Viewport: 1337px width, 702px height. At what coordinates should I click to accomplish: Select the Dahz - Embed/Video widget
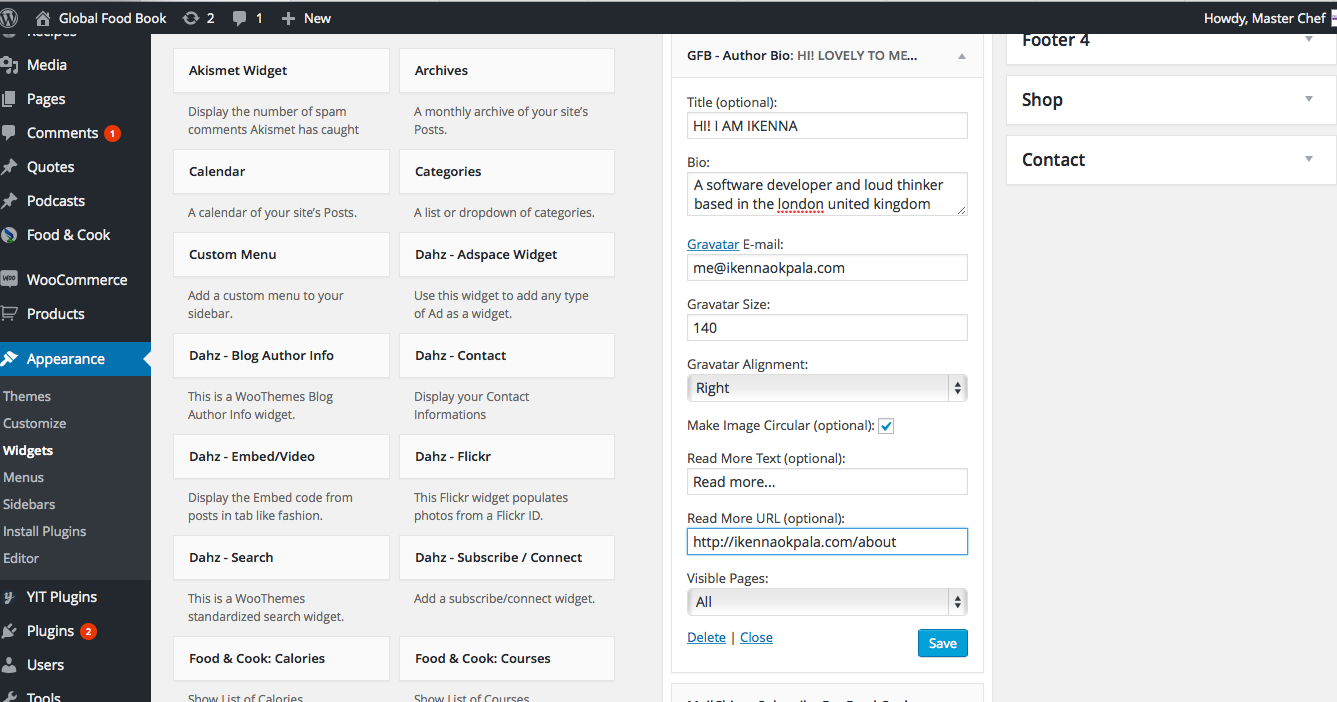click(x=281, y=457)
